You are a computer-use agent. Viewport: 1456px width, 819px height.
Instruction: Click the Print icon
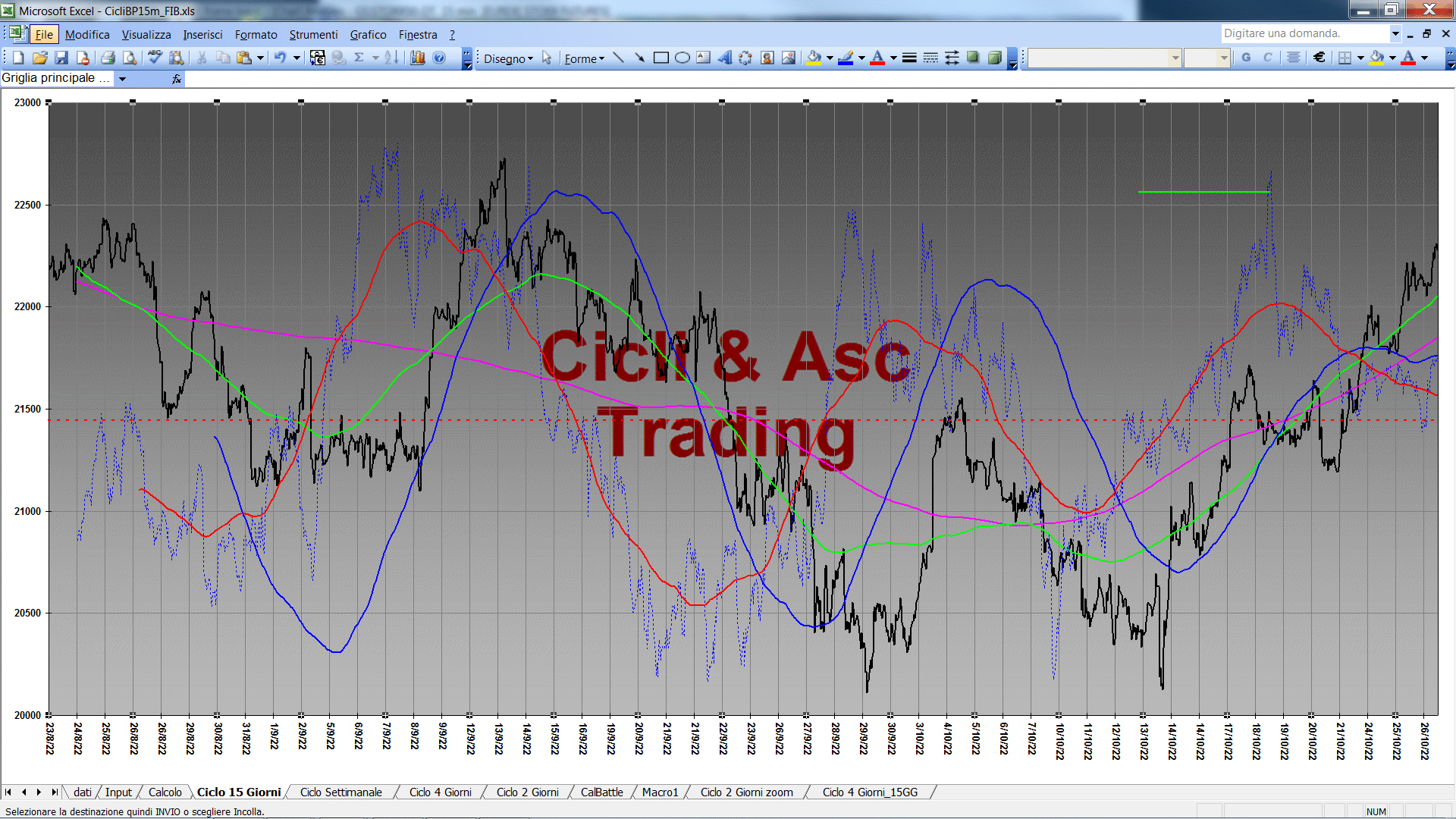click(108, 58)
